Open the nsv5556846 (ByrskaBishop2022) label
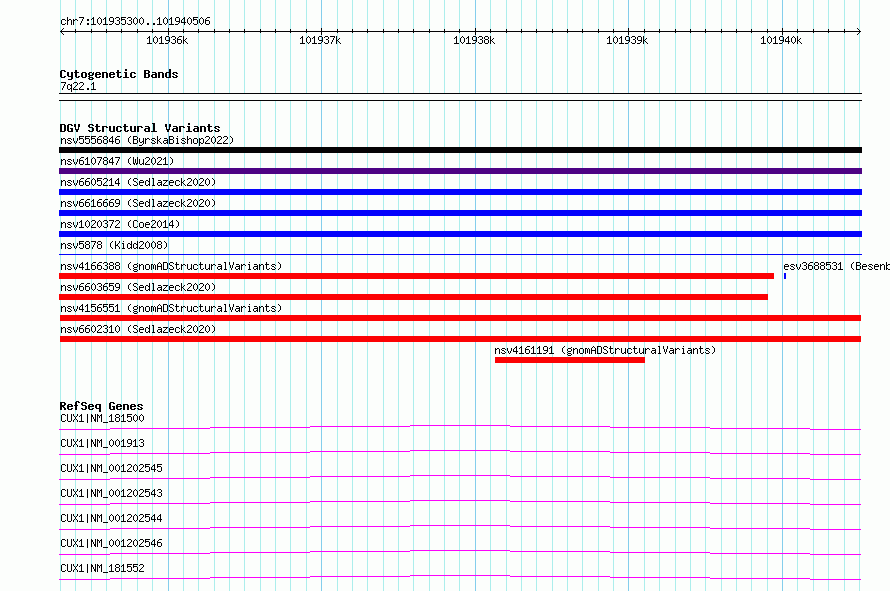 (147, 140)
